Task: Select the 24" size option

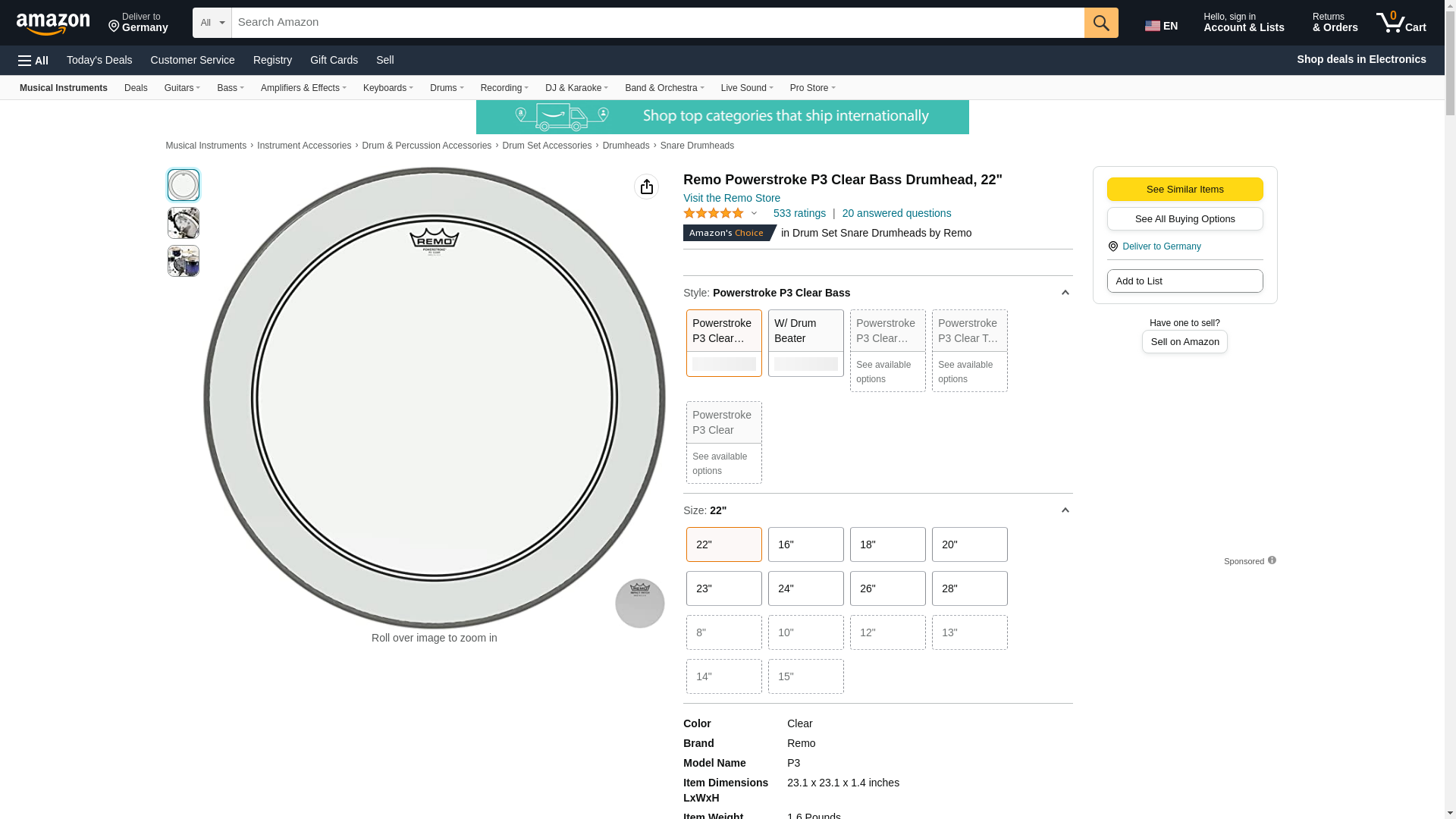Action: (x=805, y=588)
